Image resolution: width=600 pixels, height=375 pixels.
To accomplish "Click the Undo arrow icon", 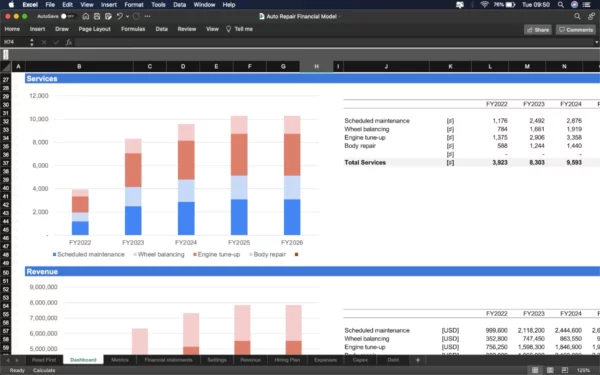I will point(119,16).
